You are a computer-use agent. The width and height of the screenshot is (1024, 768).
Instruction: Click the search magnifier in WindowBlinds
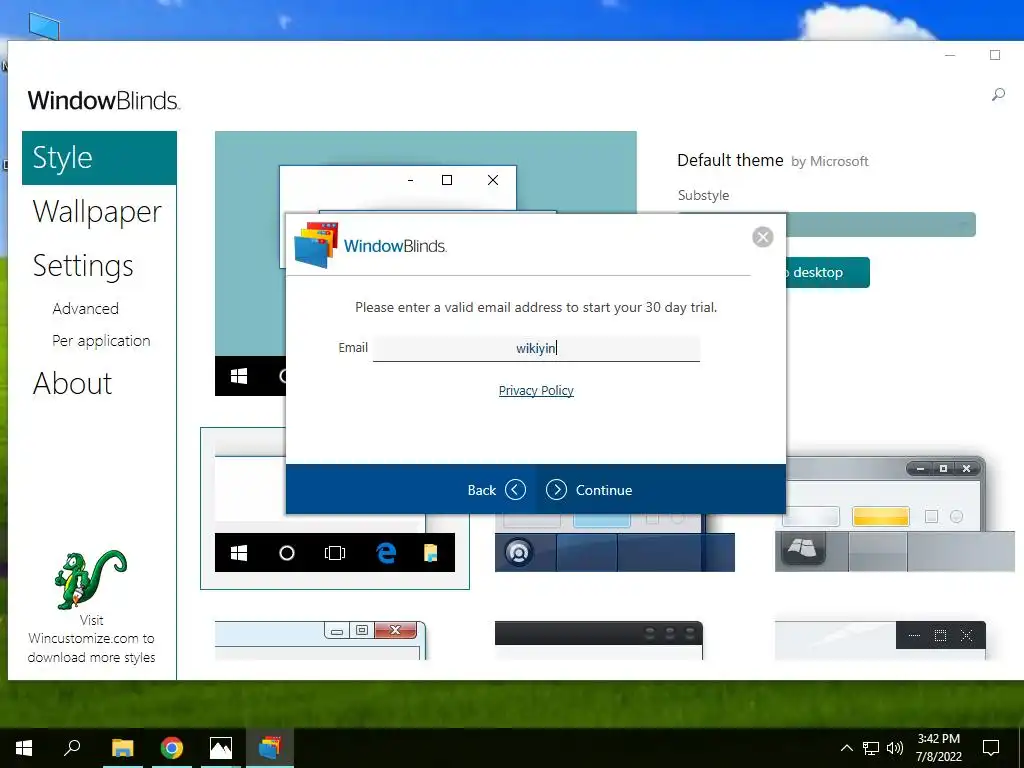(998, 95)
